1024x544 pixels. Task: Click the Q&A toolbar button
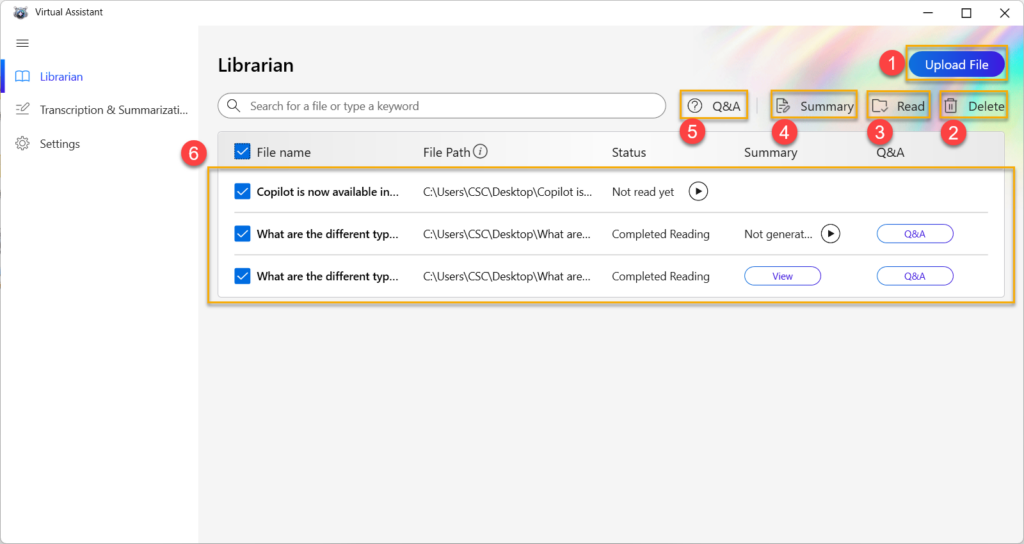click(714, 106)
